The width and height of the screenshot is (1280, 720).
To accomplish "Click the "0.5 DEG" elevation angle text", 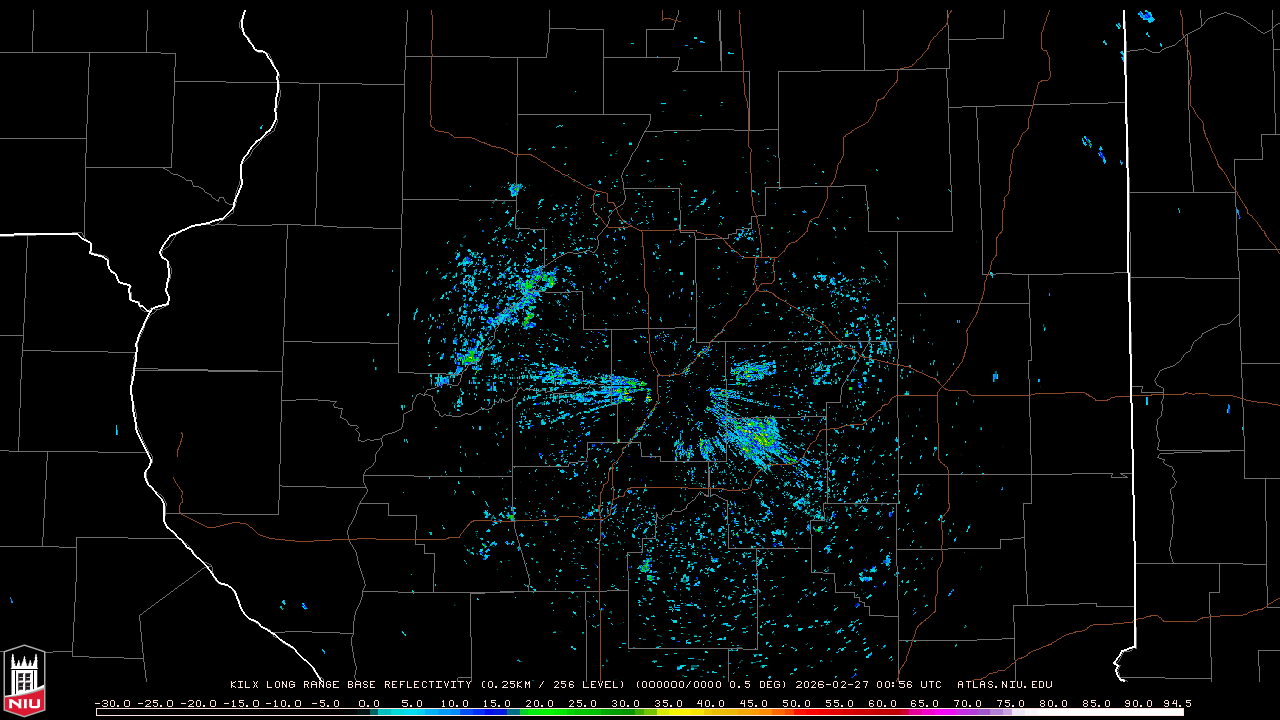I will point(759,685).
